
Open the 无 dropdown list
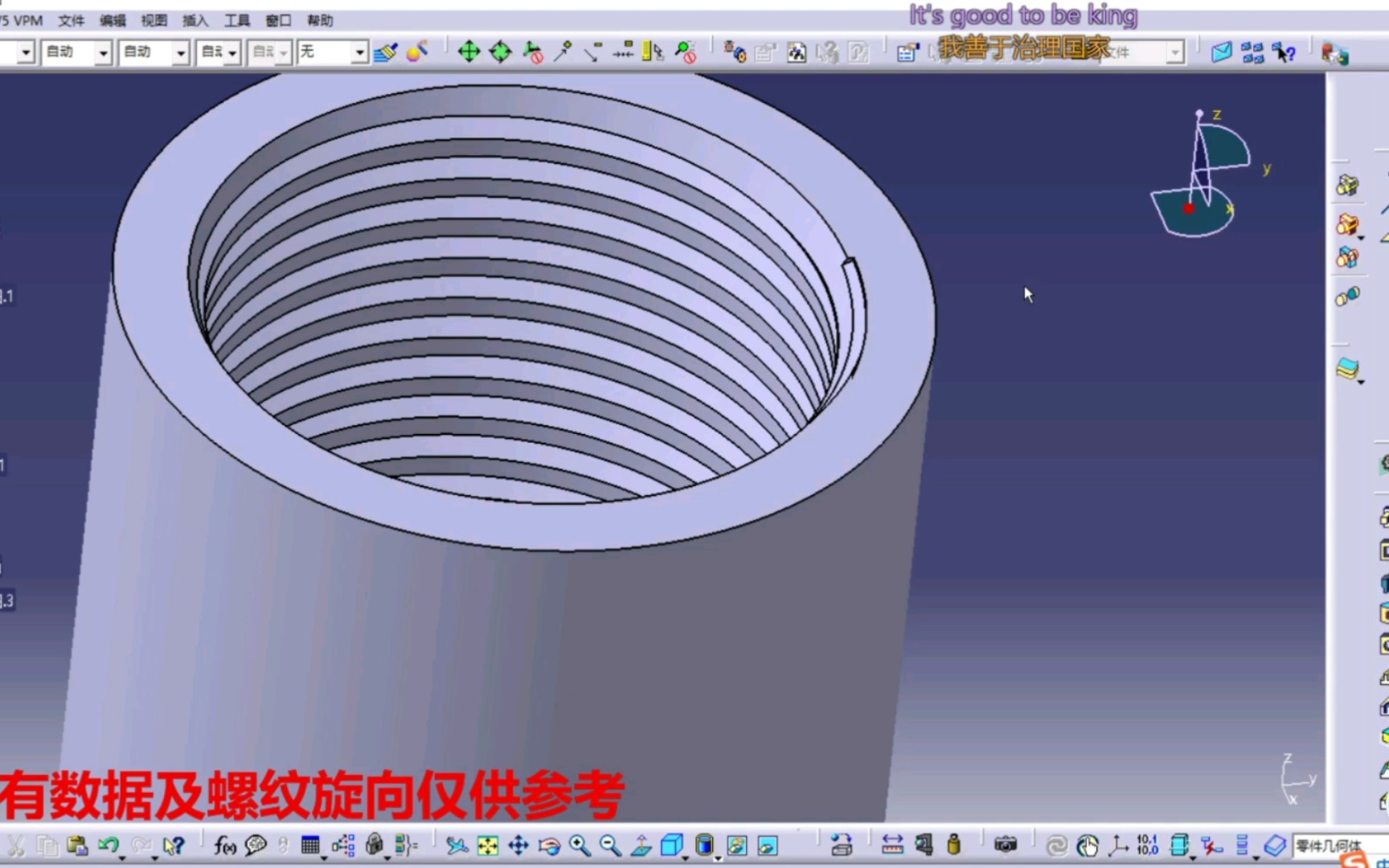(332, 53)
